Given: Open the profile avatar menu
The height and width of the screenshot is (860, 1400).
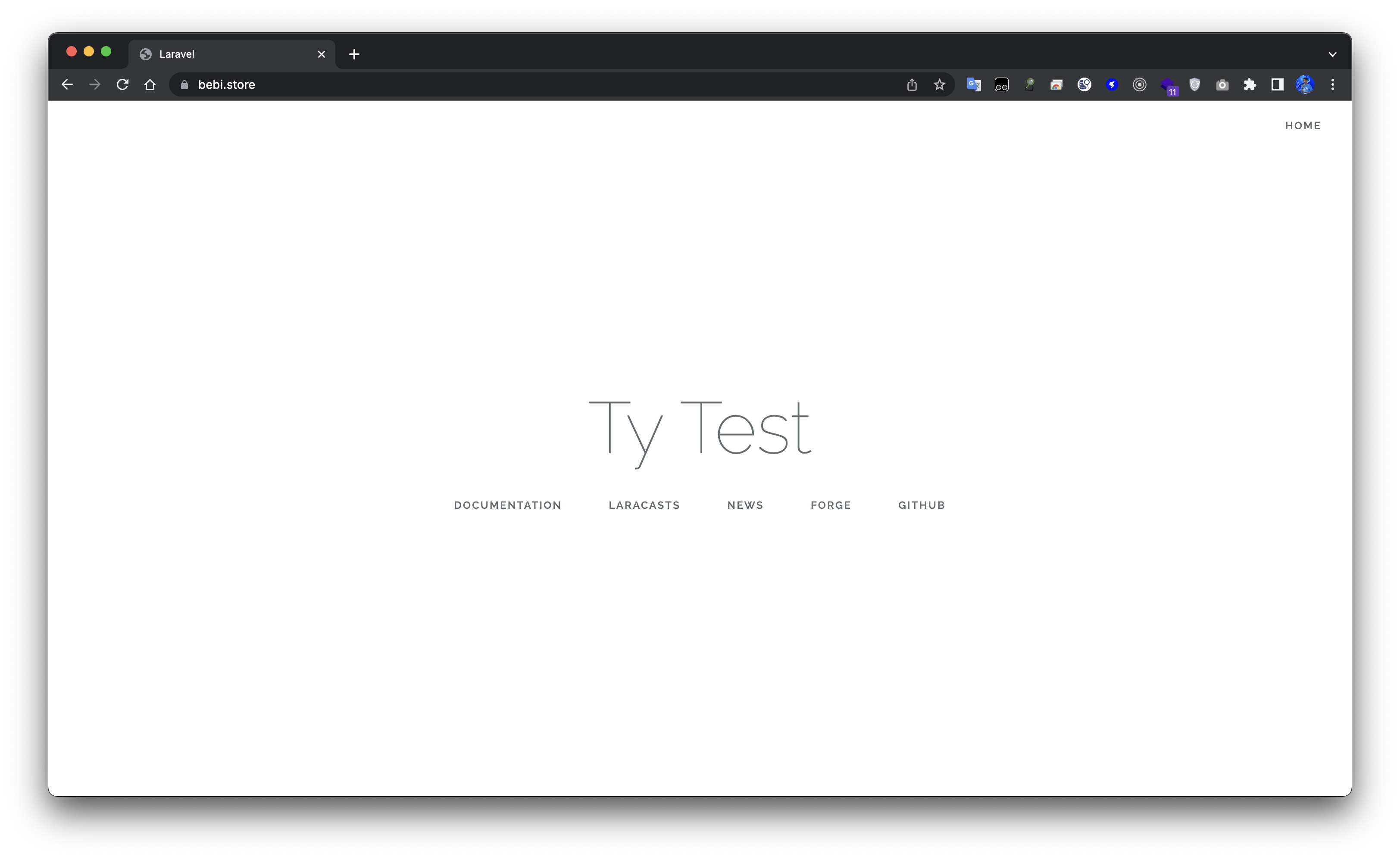Looking at the screenshot, I should (1304, 85).
